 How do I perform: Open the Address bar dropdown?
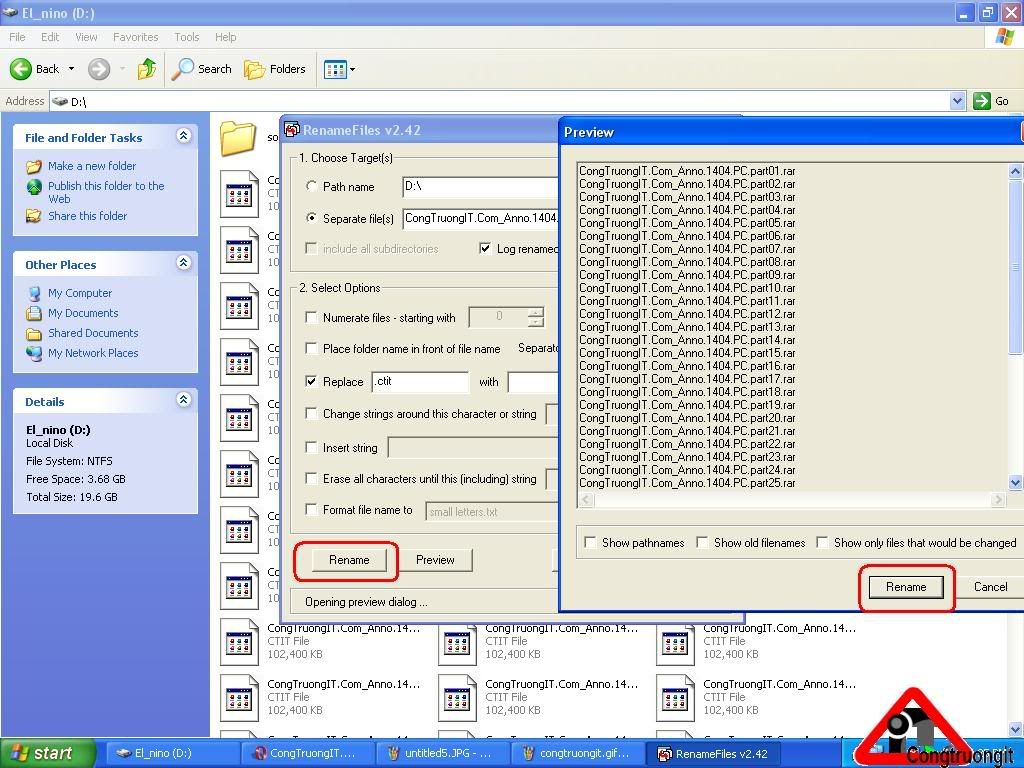(x=957, y=101)
